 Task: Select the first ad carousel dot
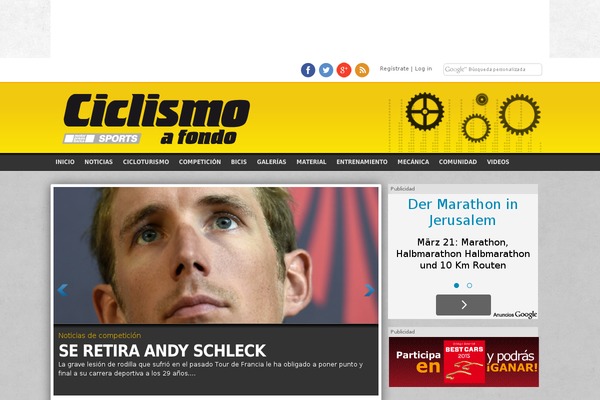[456, 286]
